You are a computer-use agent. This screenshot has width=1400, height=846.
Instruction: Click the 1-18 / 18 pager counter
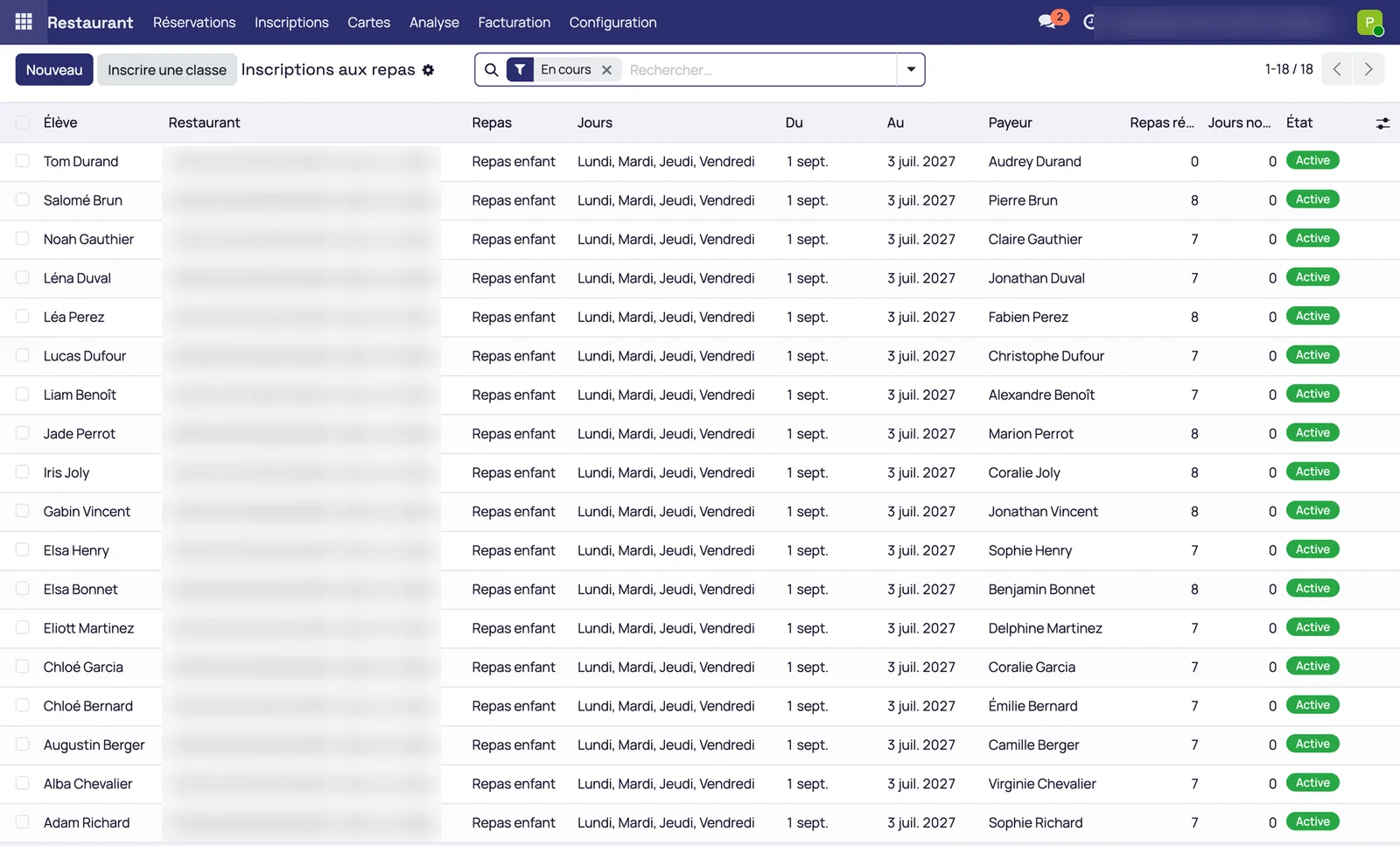[x=1289, y=69]
